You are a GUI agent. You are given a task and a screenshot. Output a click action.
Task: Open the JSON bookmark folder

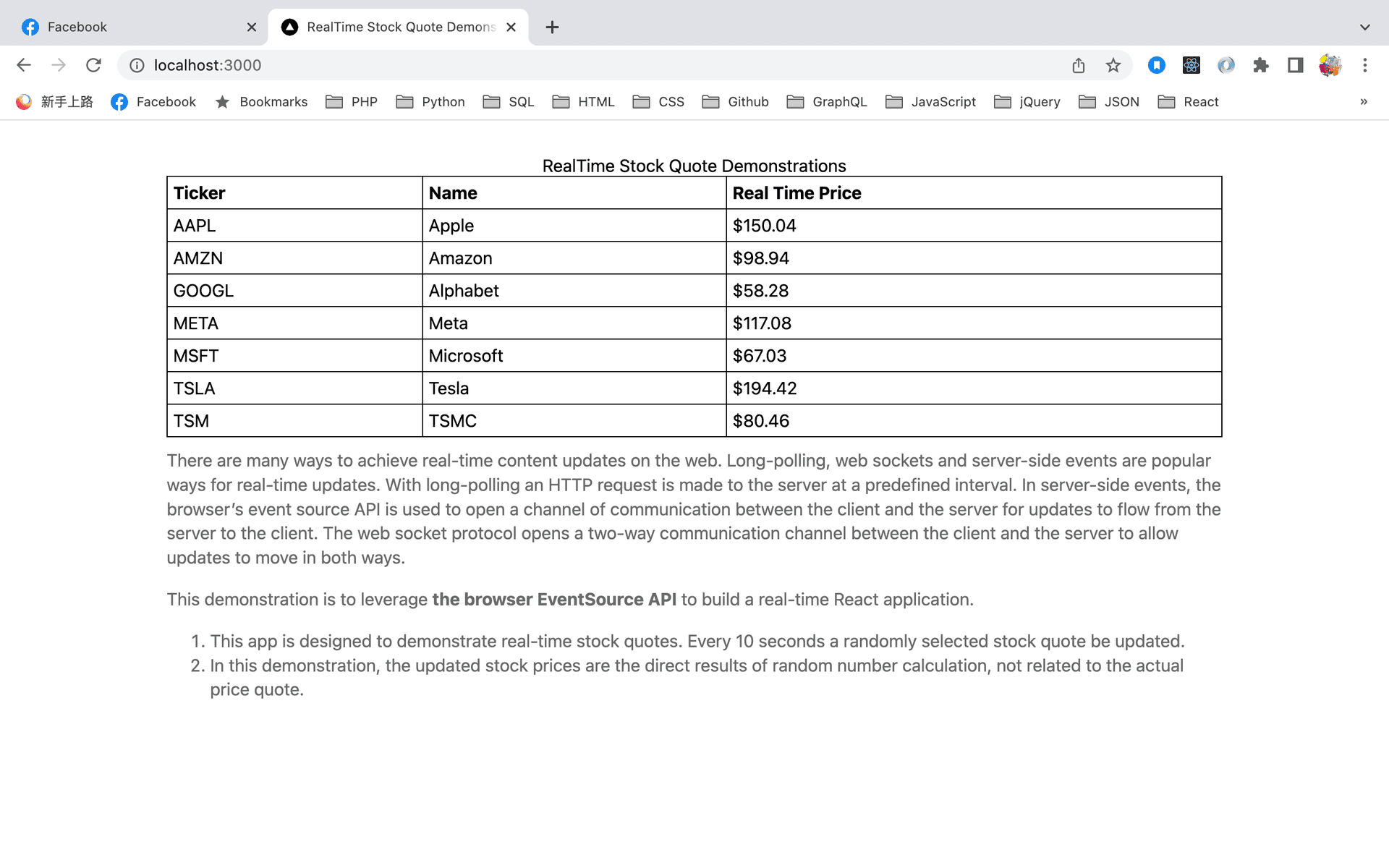click(x=1109, y=102)
